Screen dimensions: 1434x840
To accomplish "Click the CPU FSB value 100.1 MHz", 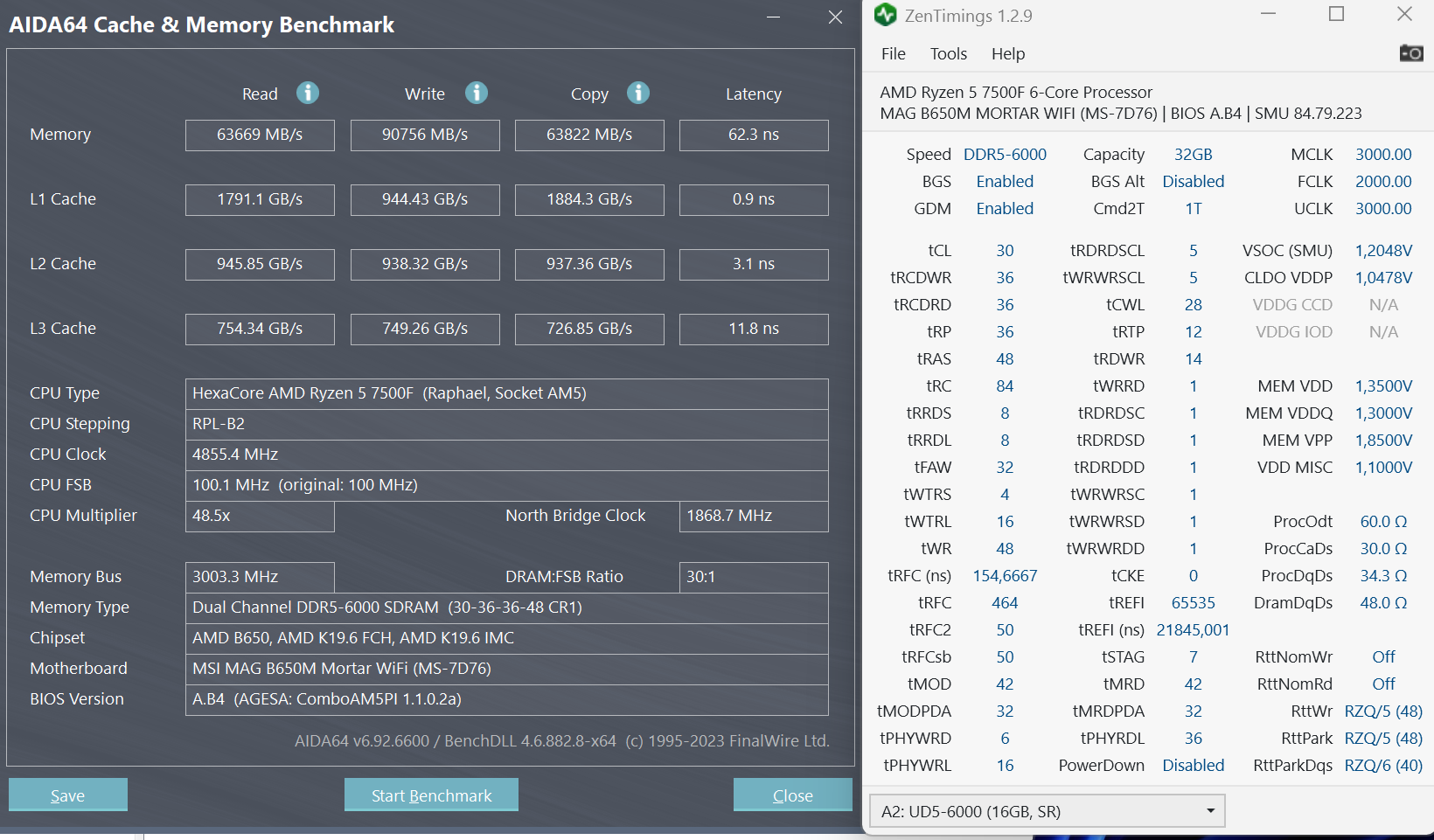I will click(x=507, y=486).
